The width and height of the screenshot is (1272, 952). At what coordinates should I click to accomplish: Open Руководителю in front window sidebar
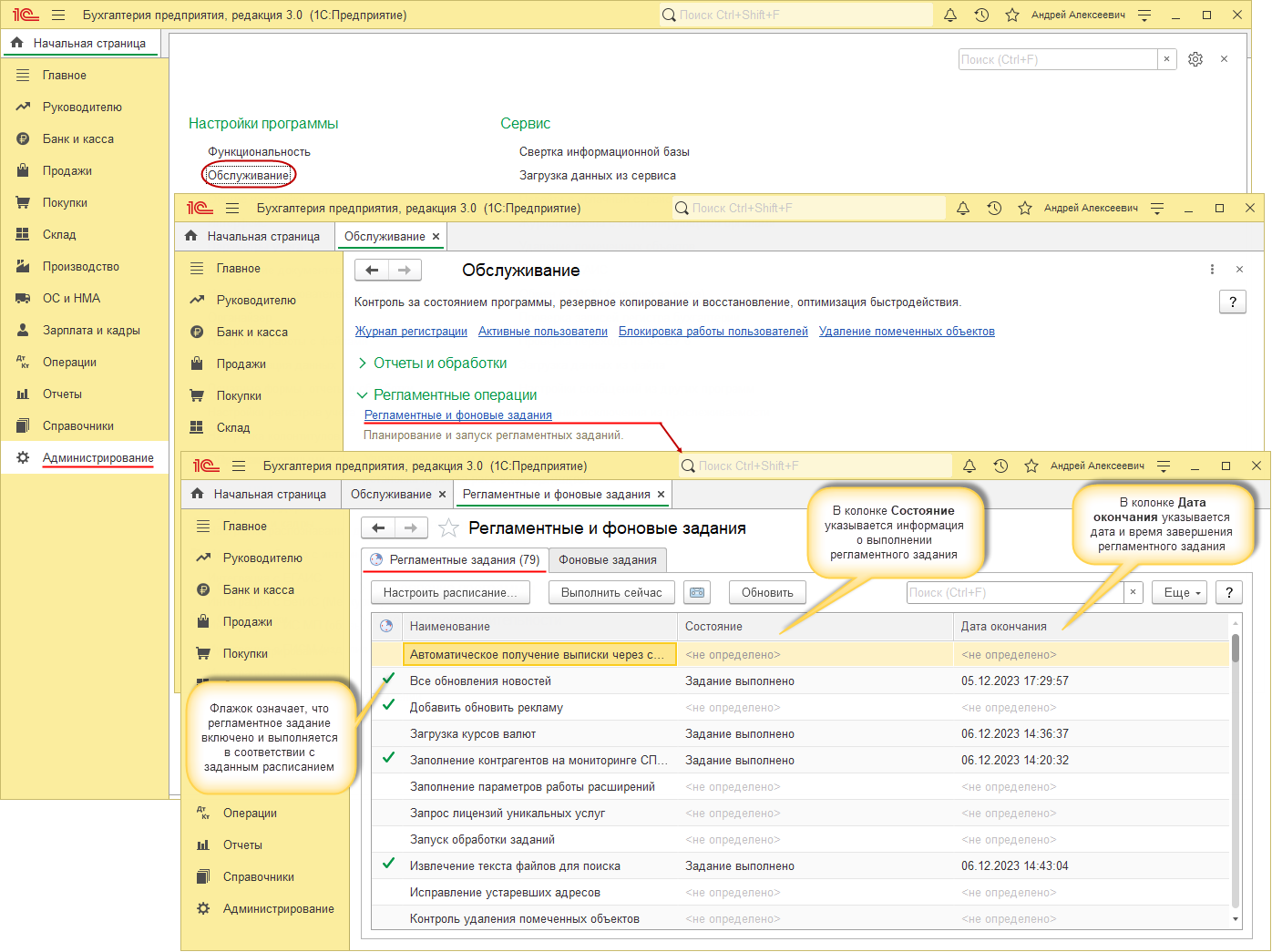[262, 558]
